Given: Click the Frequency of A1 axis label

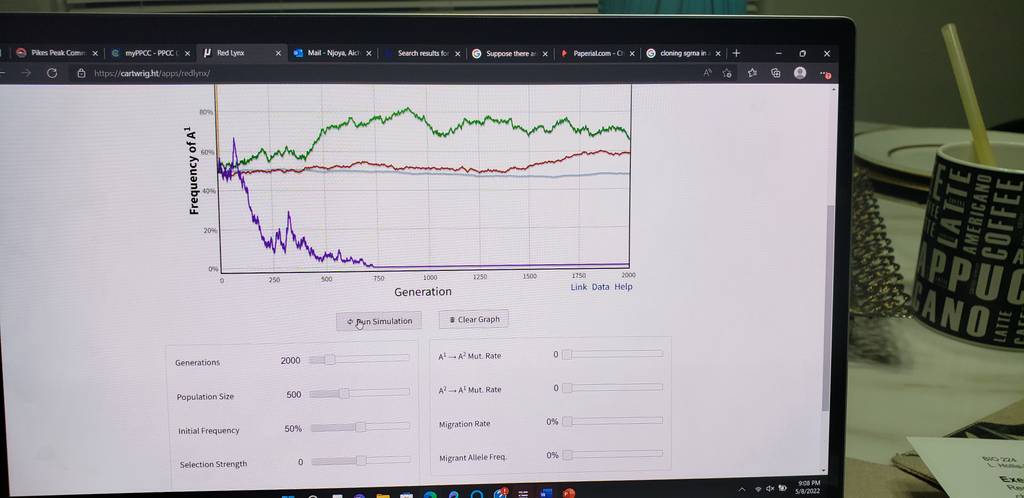Looking at the screenshot, I should 193,170.
